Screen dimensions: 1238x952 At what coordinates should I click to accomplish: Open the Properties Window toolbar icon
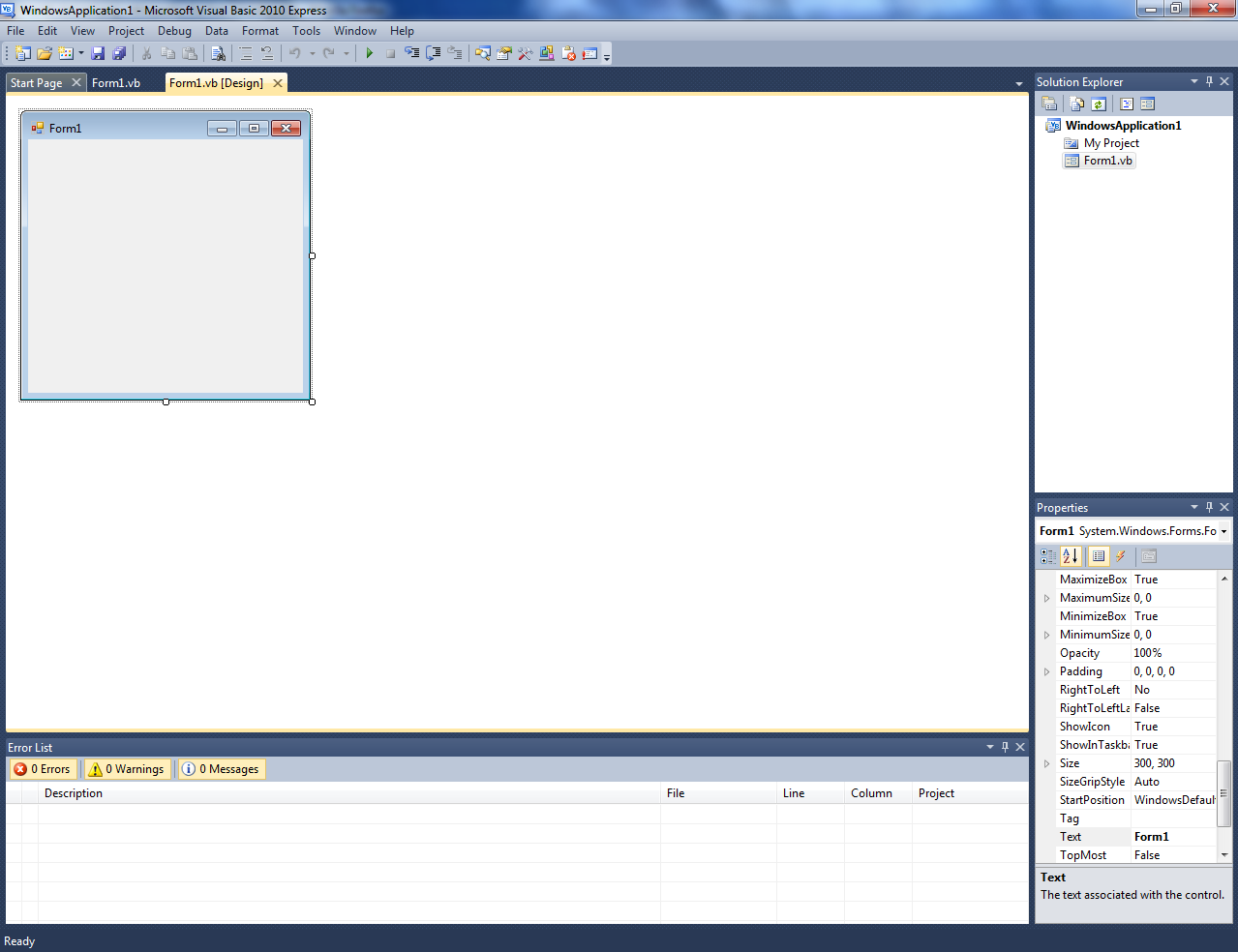[503, 53]
